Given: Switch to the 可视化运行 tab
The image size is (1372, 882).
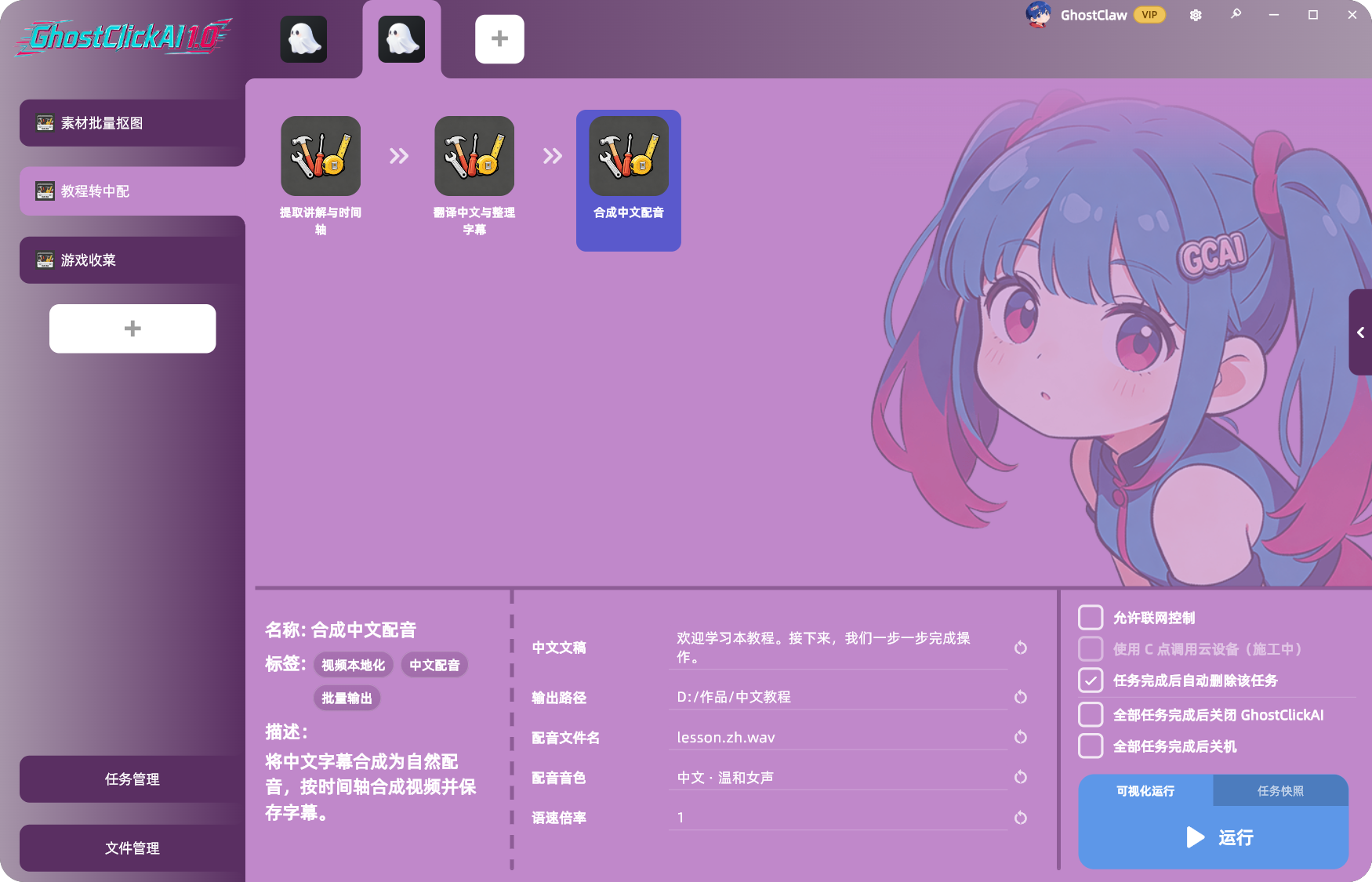Looking at the screenshot, I should 1145,791.
